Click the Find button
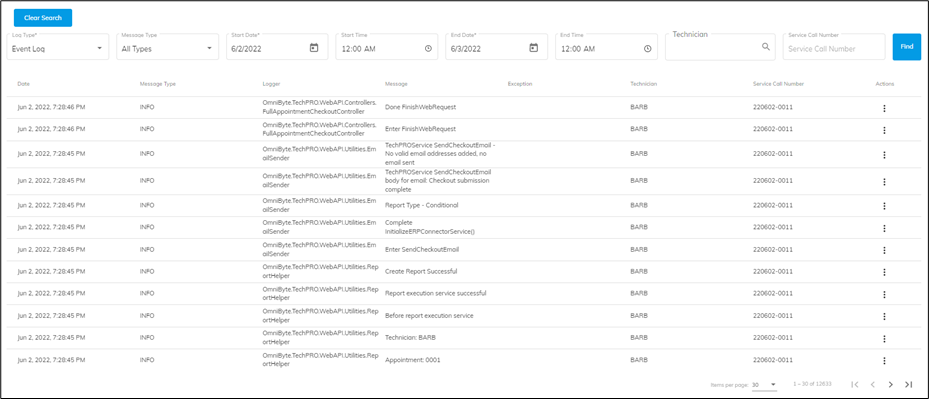 [906, 46]
